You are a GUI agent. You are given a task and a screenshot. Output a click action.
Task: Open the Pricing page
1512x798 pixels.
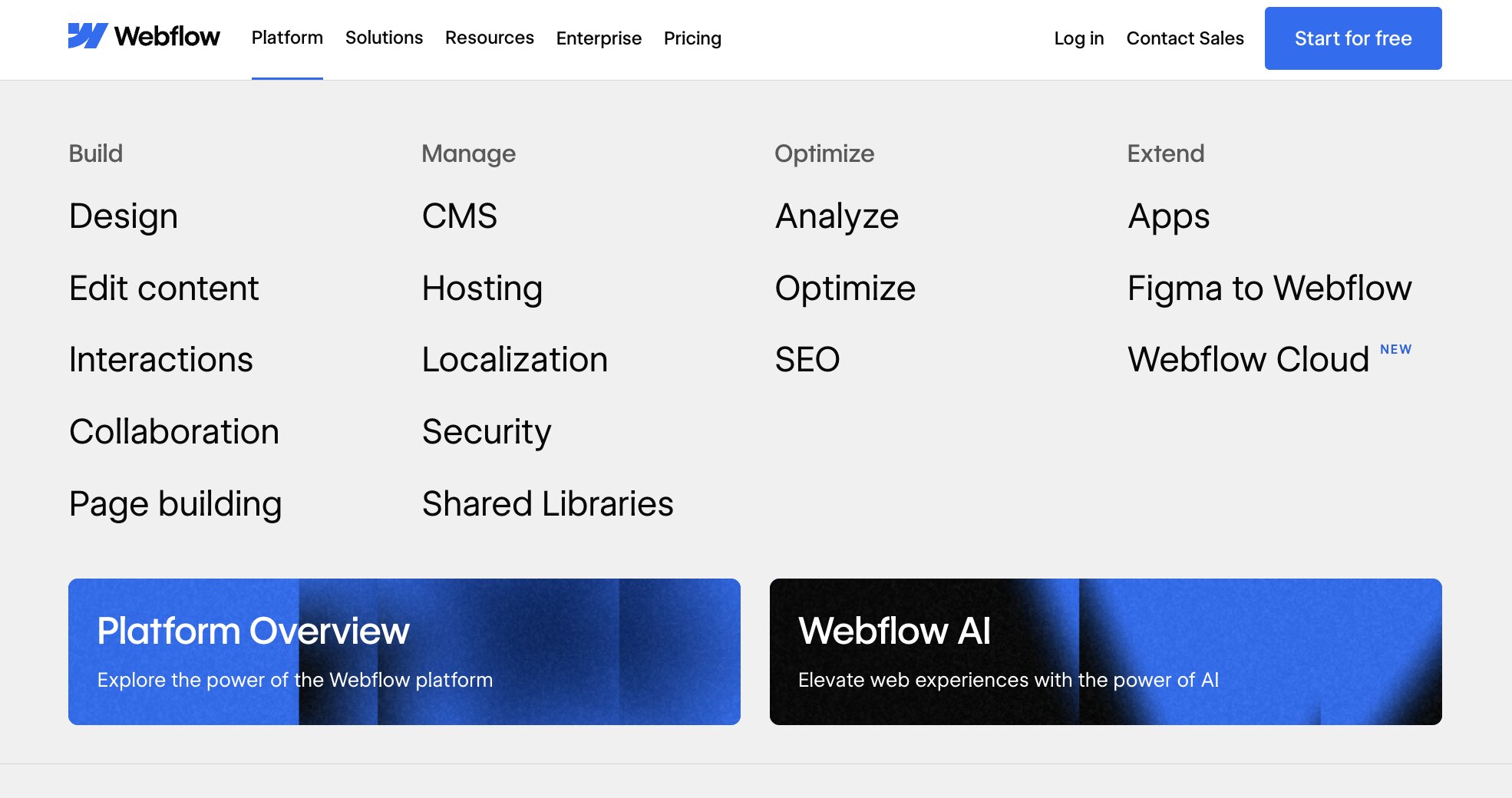click(692, 38)
